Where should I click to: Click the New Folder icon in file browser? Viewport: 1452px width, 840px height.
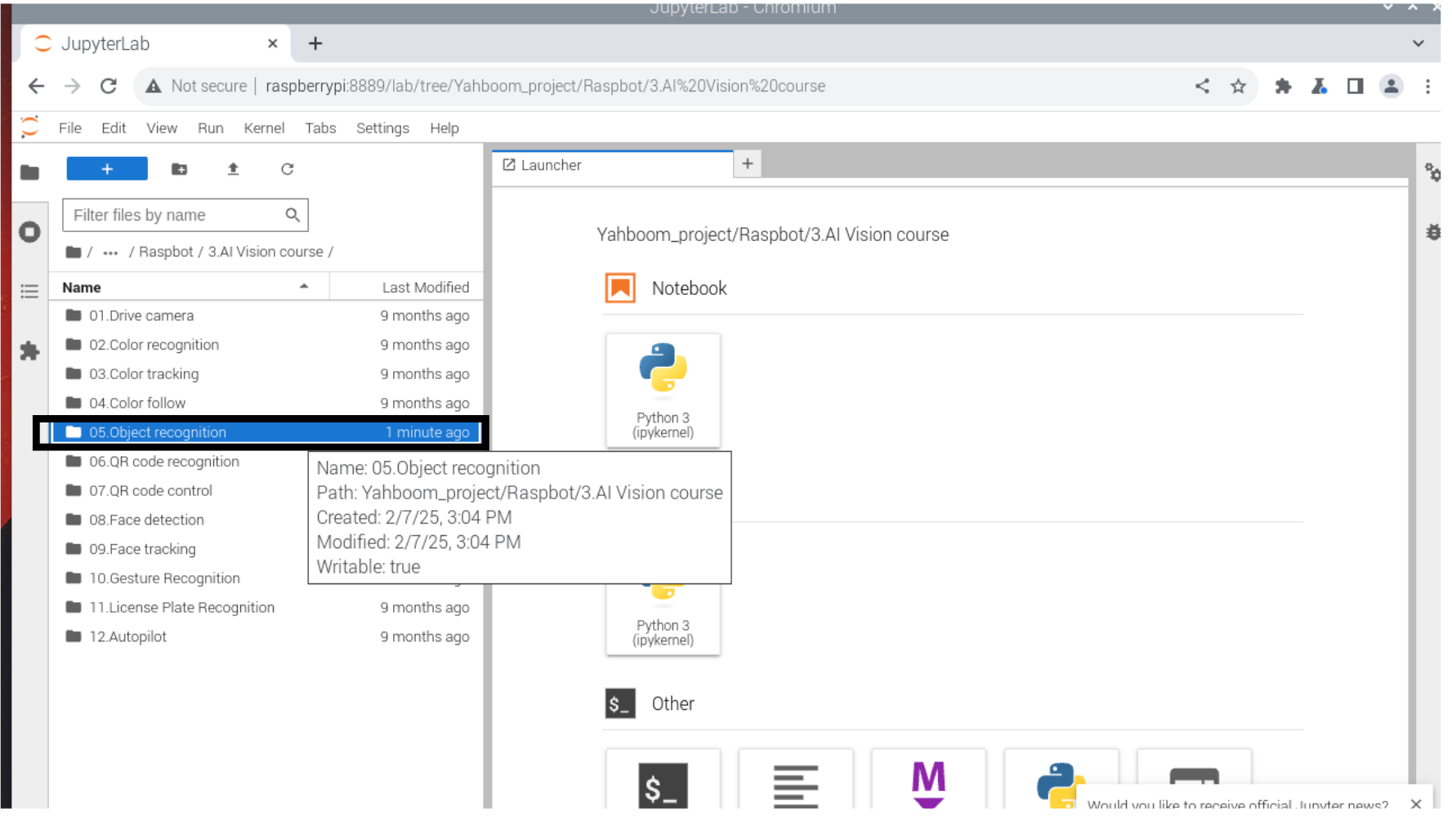[179, 169]
